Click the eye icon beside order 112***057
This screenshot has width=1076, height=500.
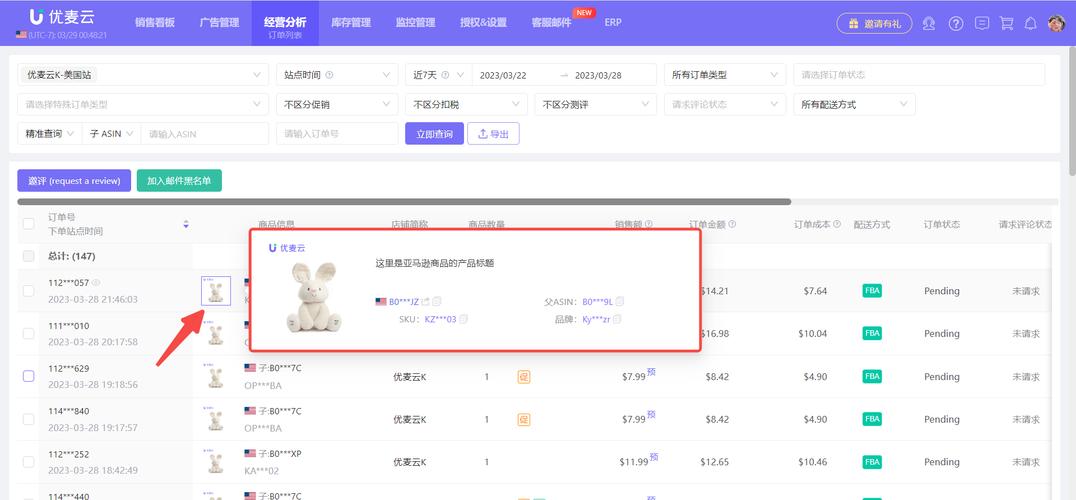(x=96, y=283)
